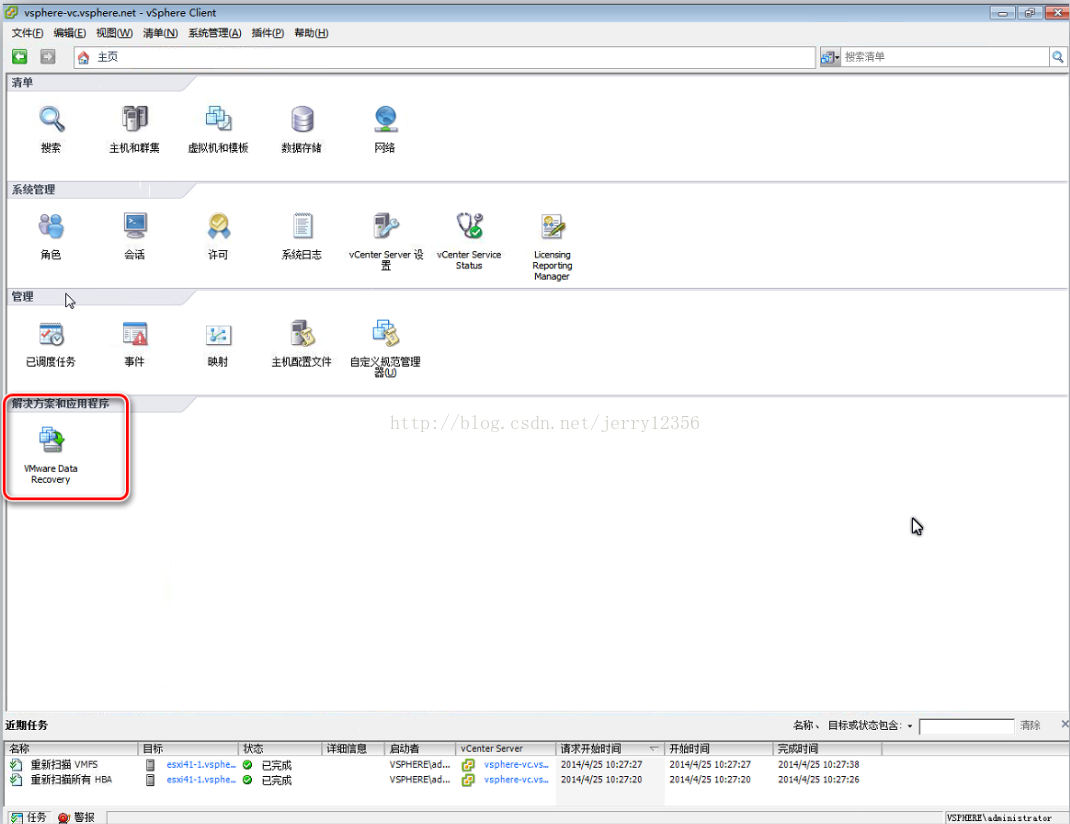Sort tasks by 完成时间 column header
This screenshot has width=1070, height=824.
point(828,749)
